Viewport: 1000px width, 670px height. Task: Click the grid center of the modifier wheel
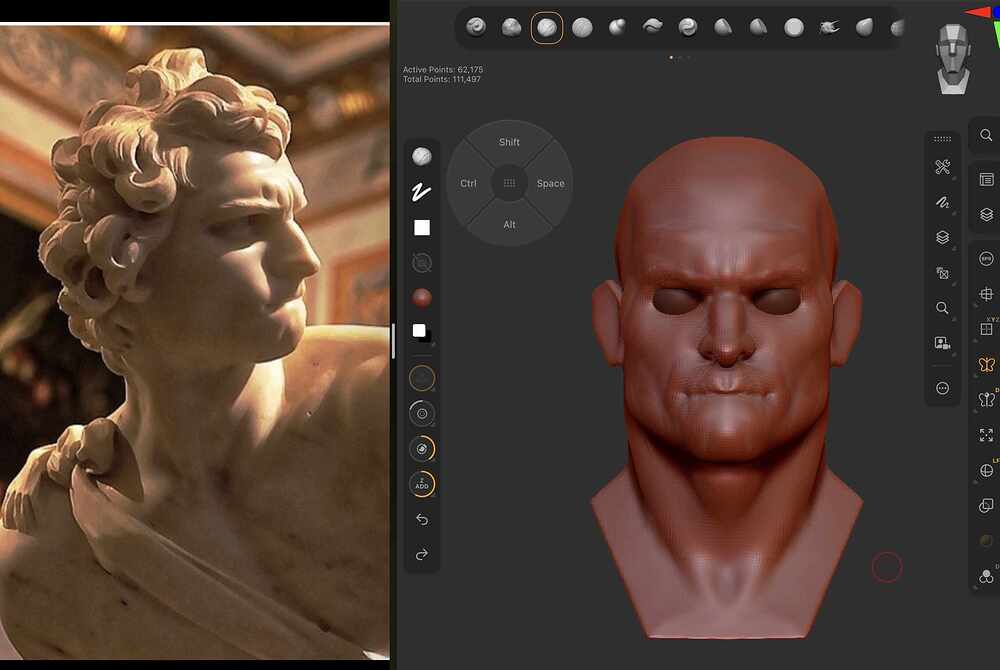coord(509,183)
